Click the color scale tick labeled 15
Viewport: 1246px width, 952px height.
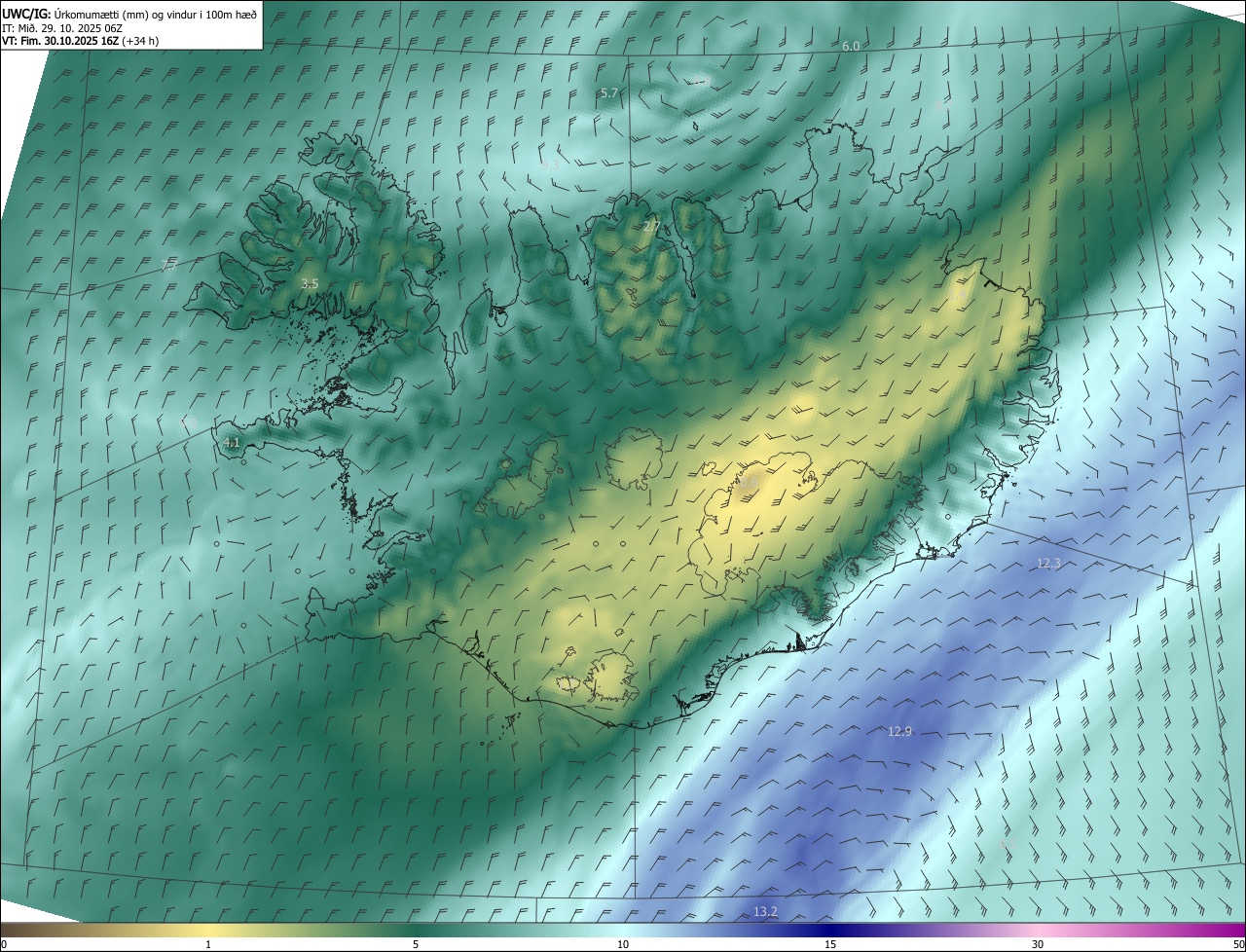coord(830,944)
